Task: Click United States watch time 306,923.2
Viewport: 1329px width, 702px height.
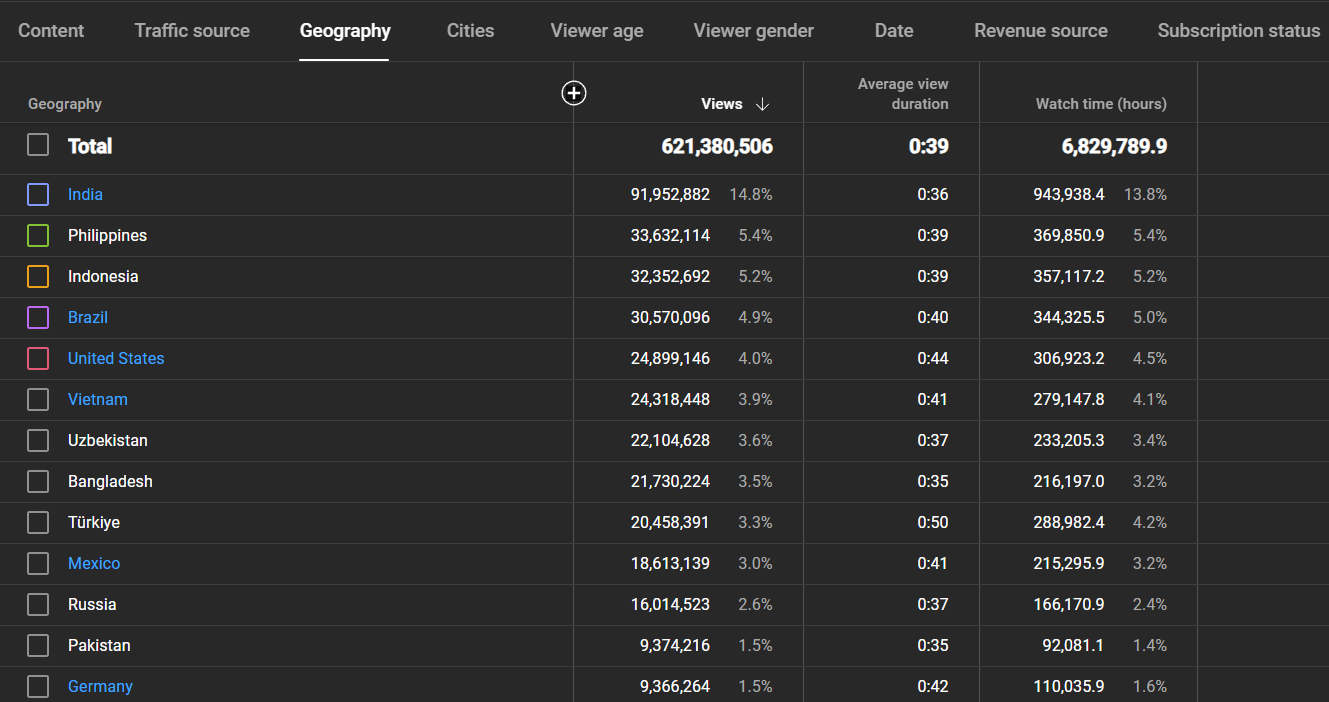Action: [1069, 358]
